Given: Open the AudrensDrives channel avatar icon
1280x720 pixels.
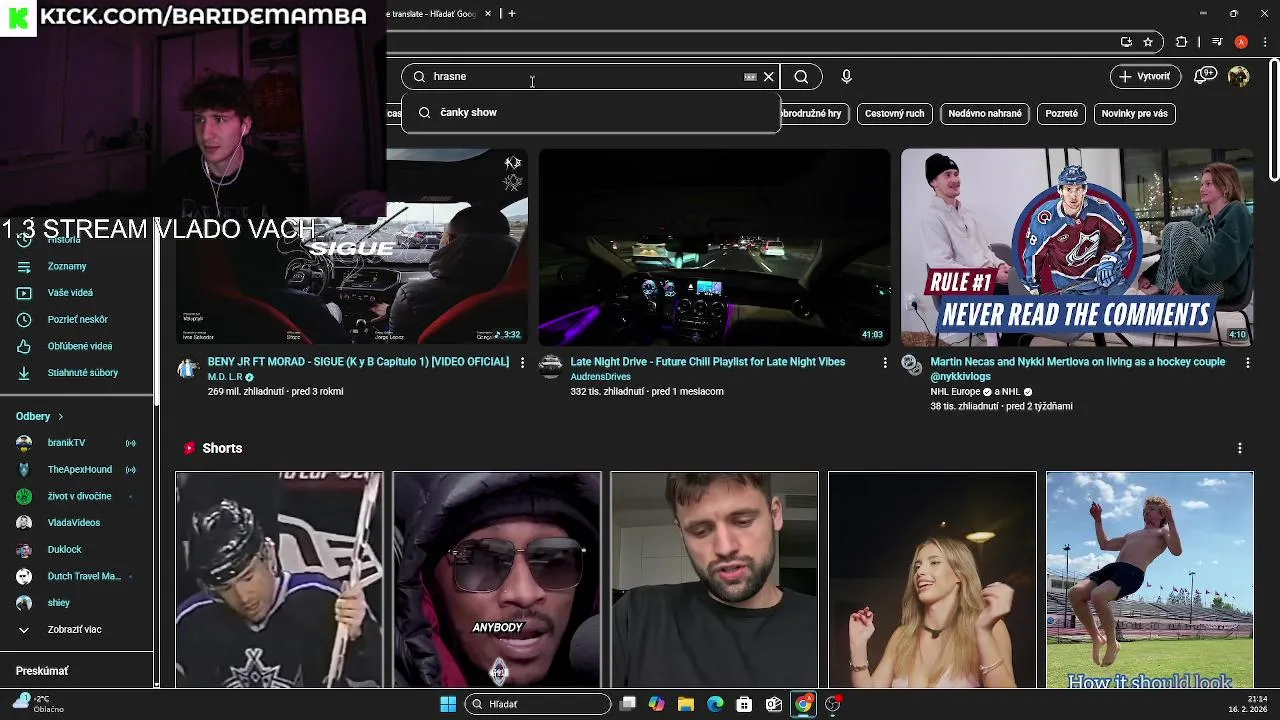Looking at the screenshot, I should click(x=551, y=366).
